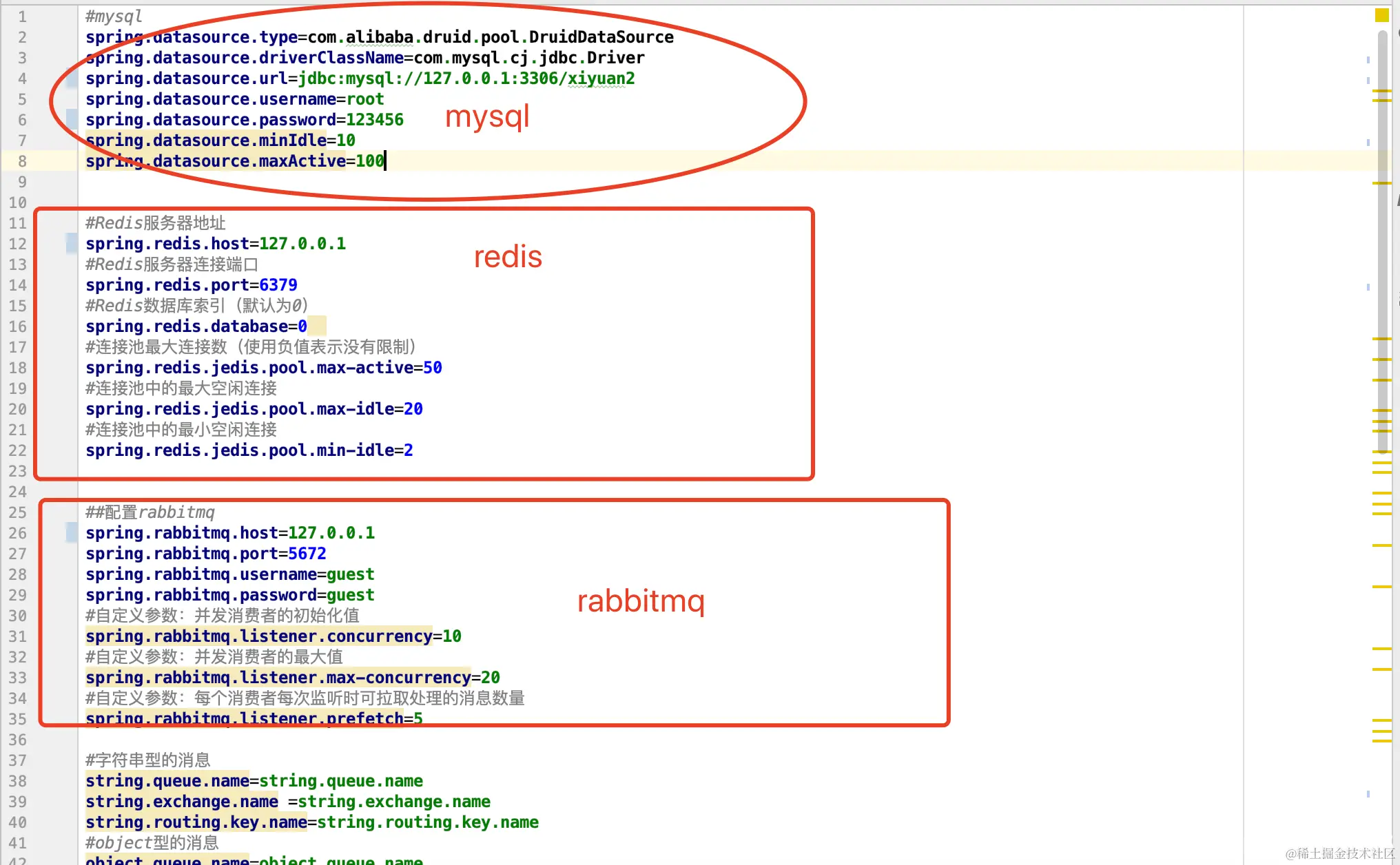The image size is (1400, 865).
Task: Click gutter change marker beside datasource.password line
Action: tap(72, 119)
